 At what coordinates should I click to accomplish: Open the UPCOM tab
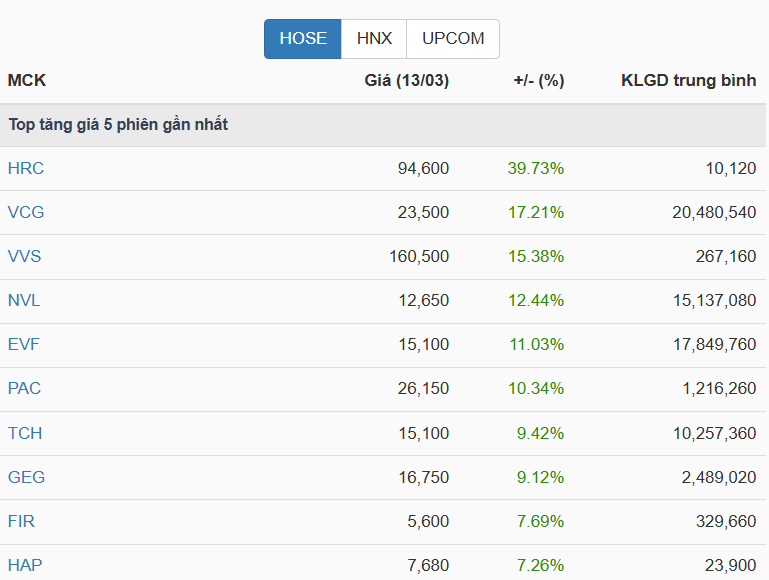click(x=453, y=39)
